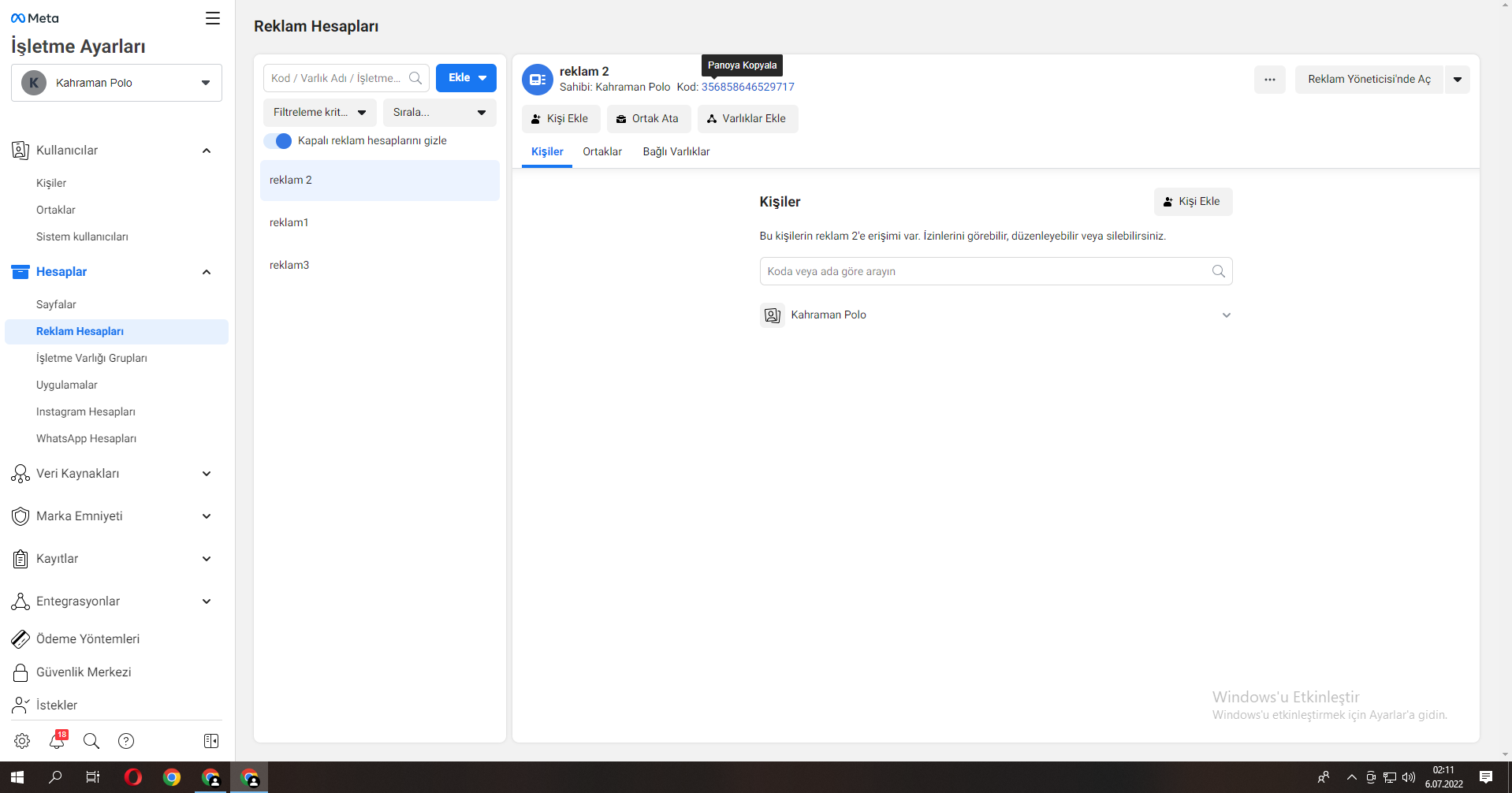
Task: Click the Kod / Varlık Adı search field
Action: coord(346,78)
